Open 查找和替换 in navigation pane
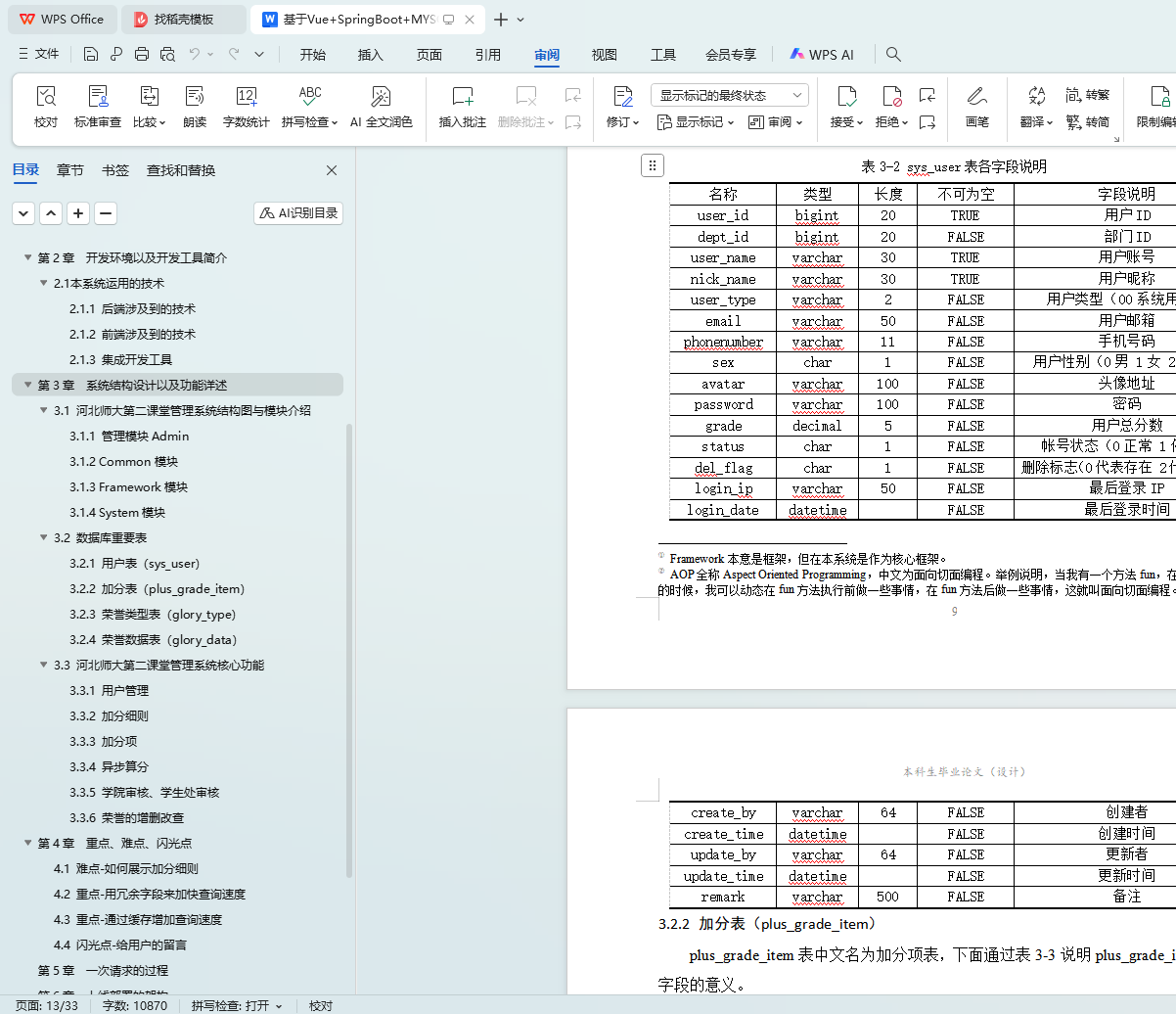1176x1014 pixels. click(181, 170)
